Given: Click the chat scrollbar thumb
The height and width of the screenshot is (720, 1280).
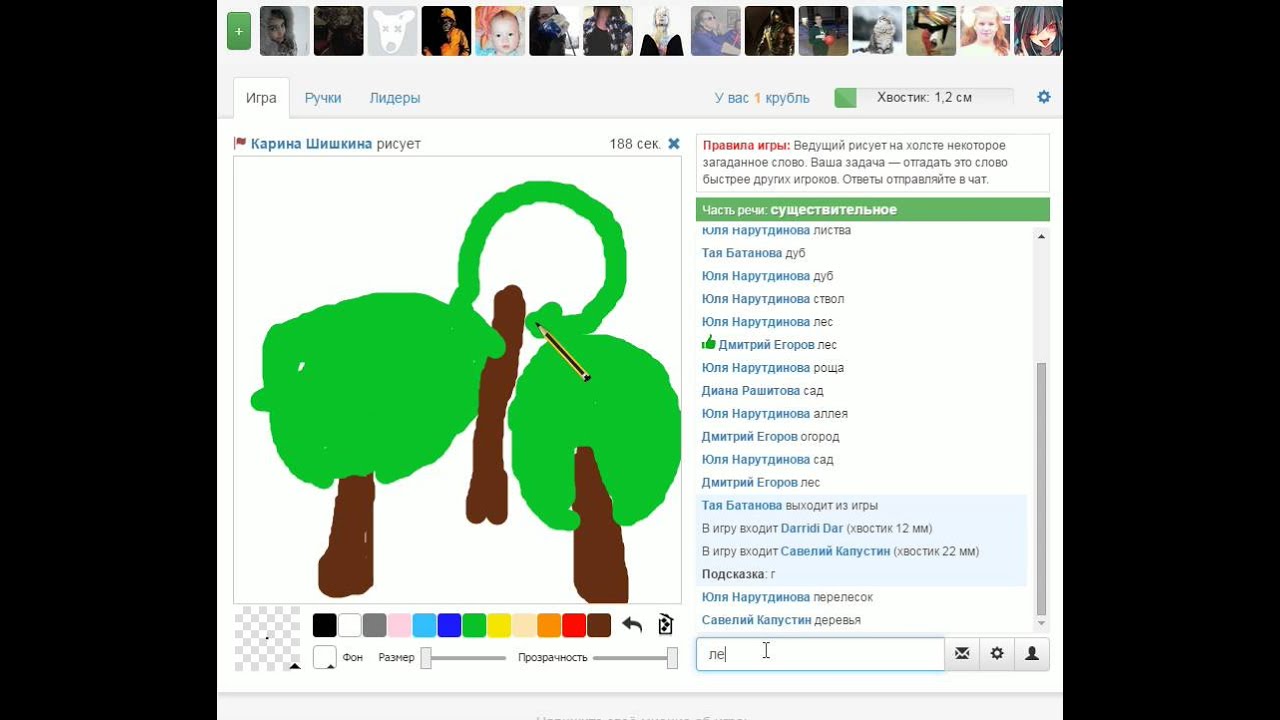Looking at the screenshot, I should pyautogui.click(x=1041, y=488).
